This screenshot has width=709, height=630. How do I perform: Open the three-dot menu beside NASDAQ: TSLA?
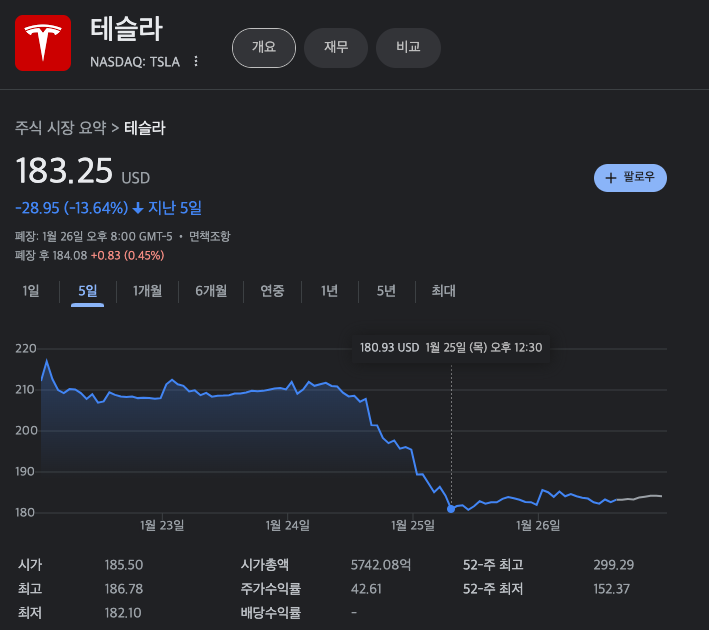click(196, 61)
